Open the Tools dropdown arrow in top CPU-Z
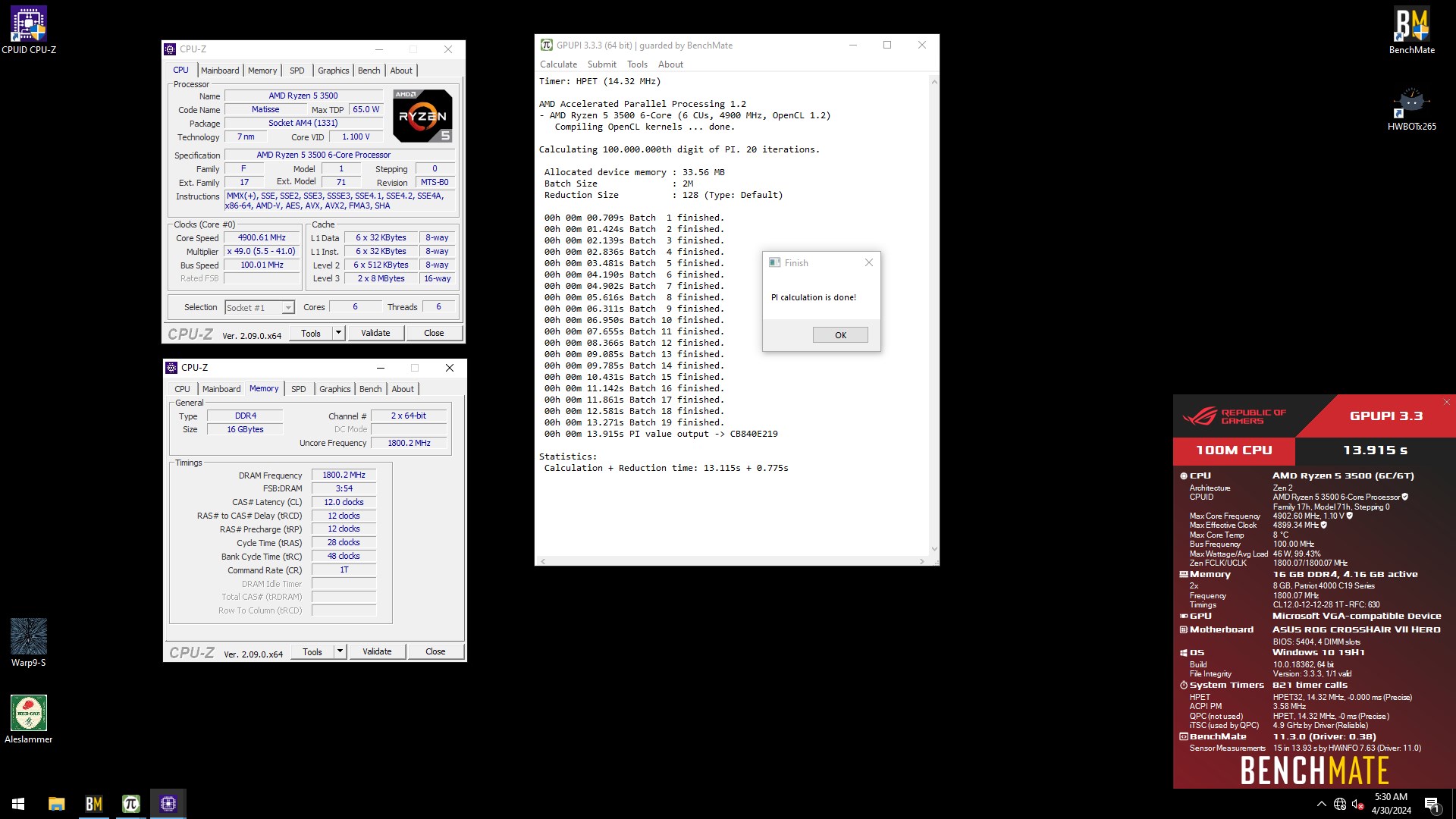 339,333
